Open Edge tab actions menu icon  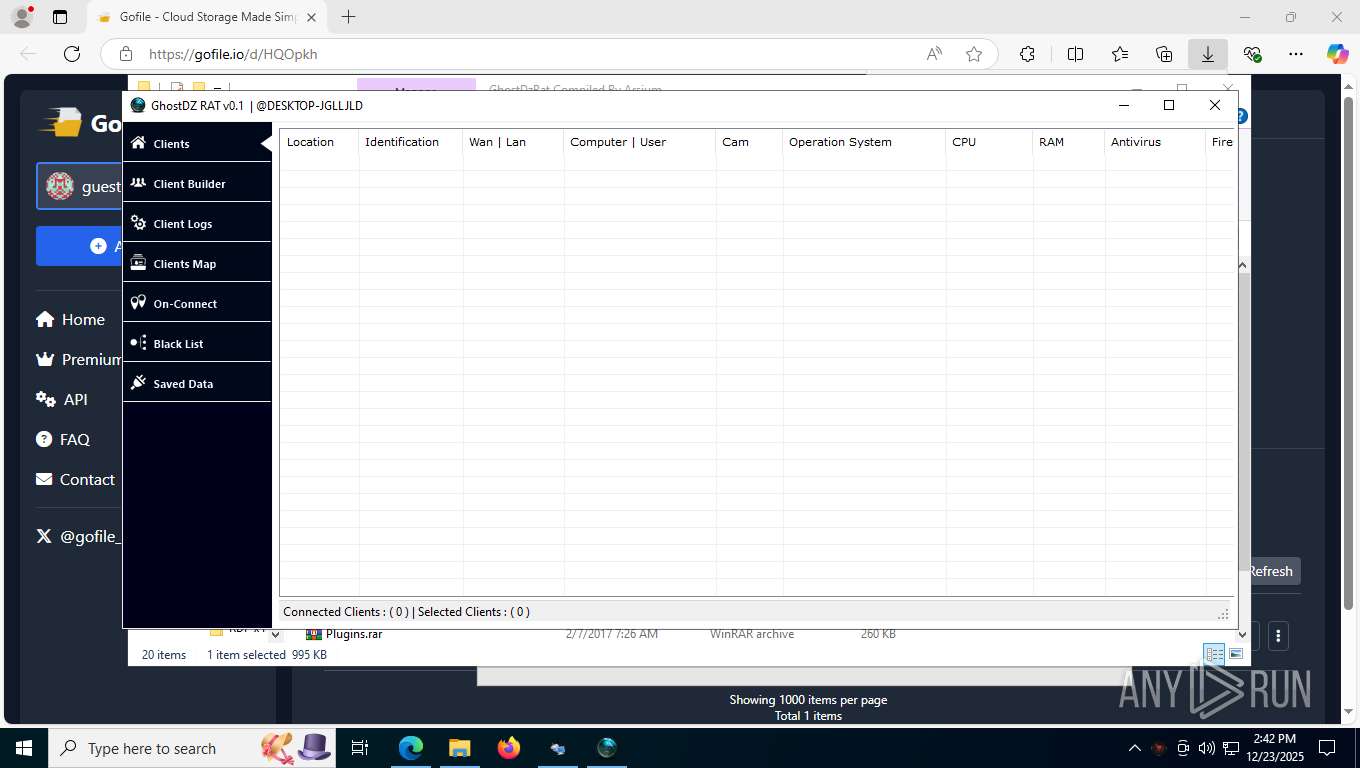pos(60,17)
